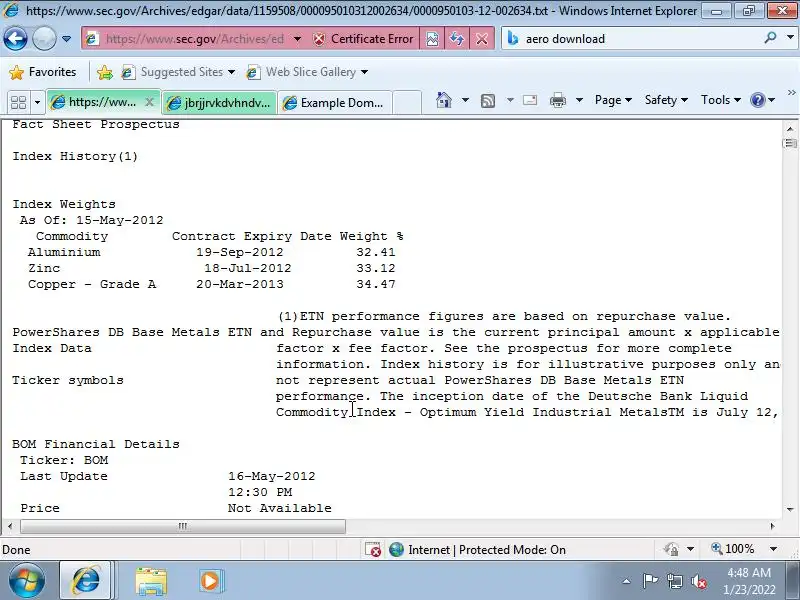Image resolution: width=800 pixels, height=600 pixels.
Task: Open the Windows Explorer taskbar folder icon
Action: click(x=151, y=581)
